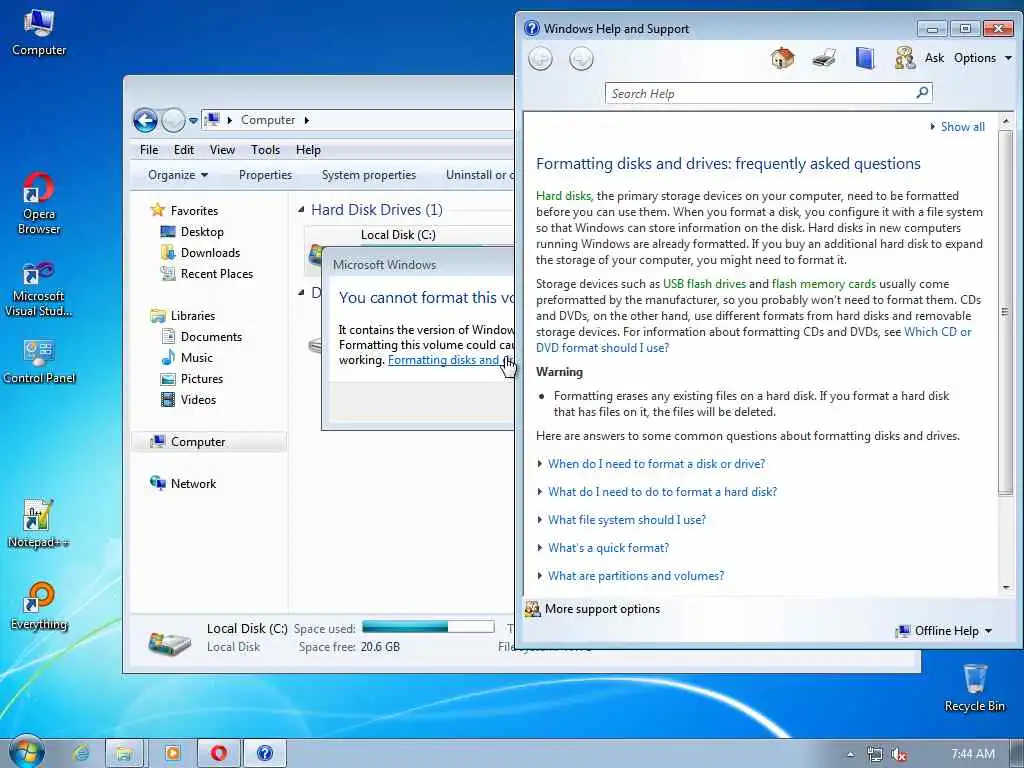Click Help and Support taskbar button

[264, 753]
